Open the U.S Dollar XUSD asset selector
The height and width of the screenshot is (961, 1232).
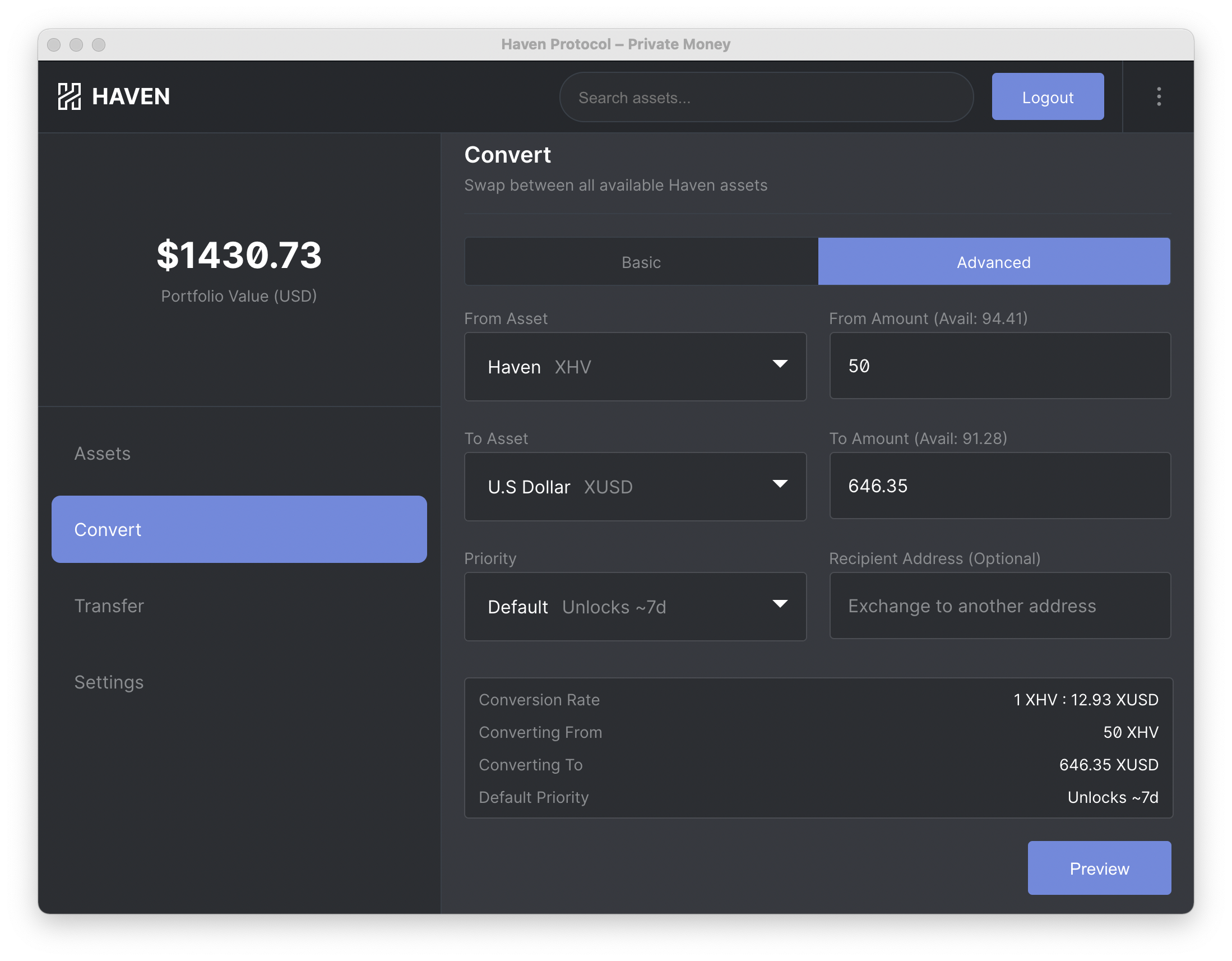pos(635,487)
